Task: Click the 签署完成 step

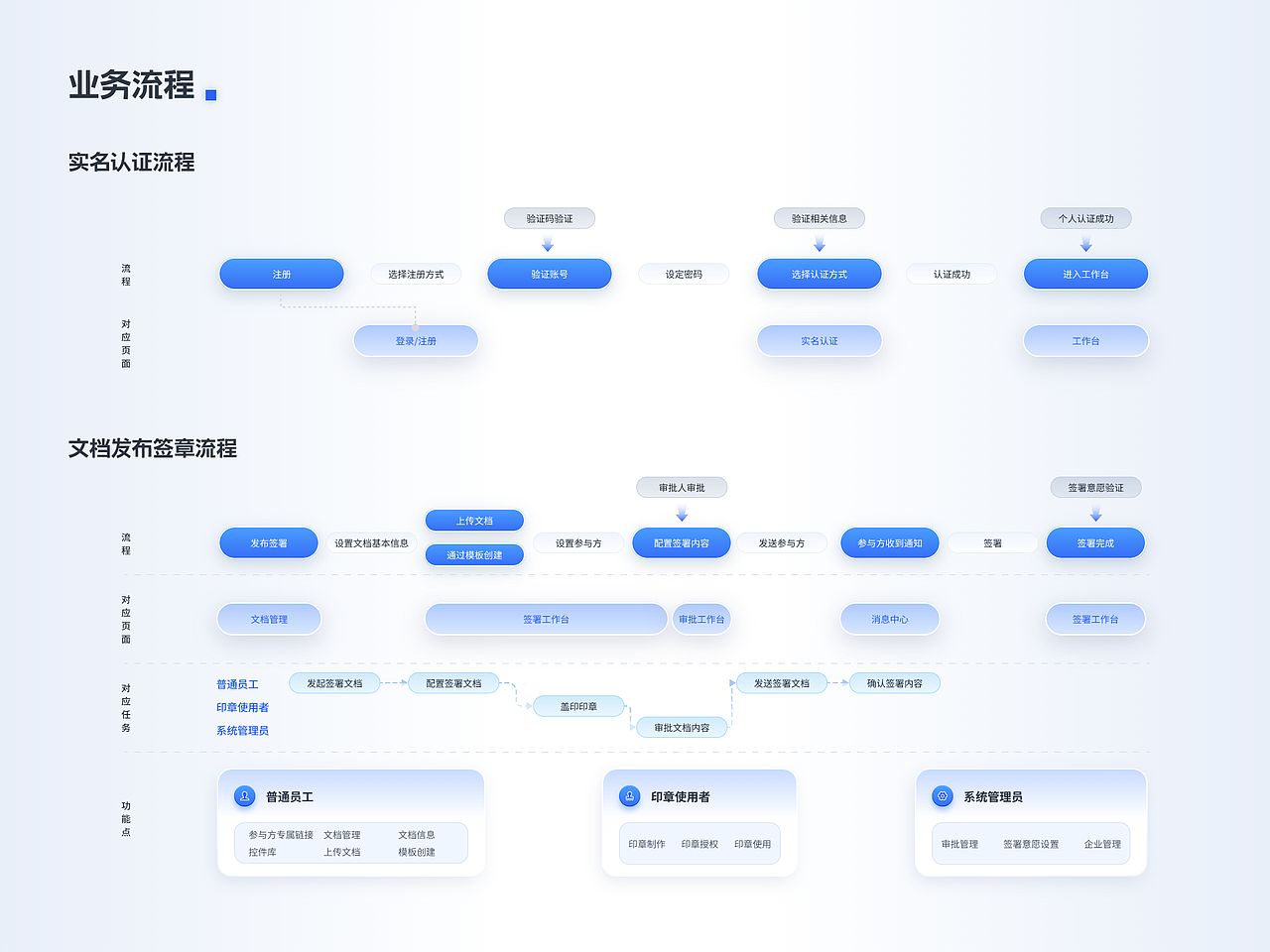Action: tap(1095, 542)
